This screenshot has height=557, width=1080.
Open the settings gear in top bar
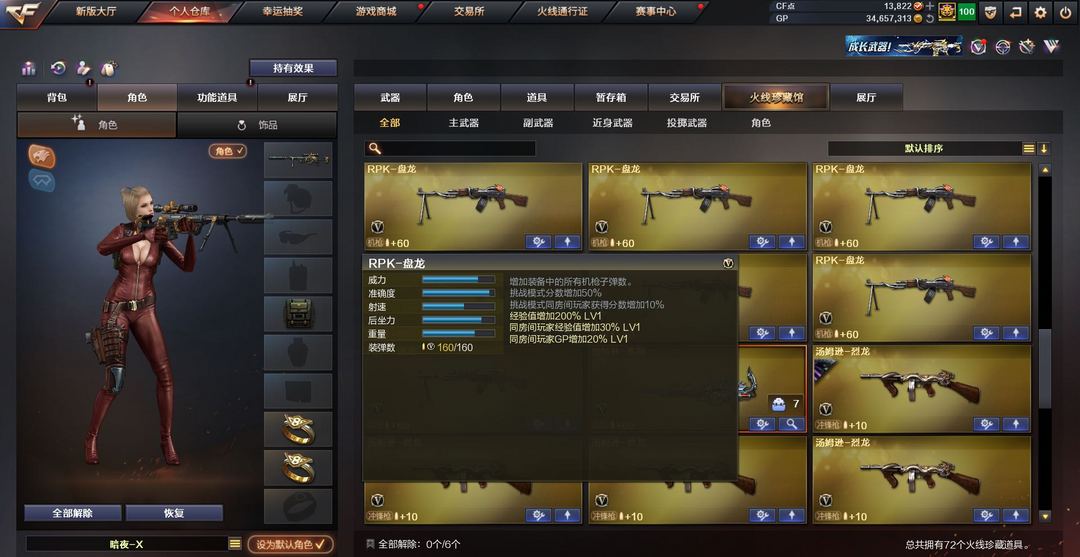1040,12
